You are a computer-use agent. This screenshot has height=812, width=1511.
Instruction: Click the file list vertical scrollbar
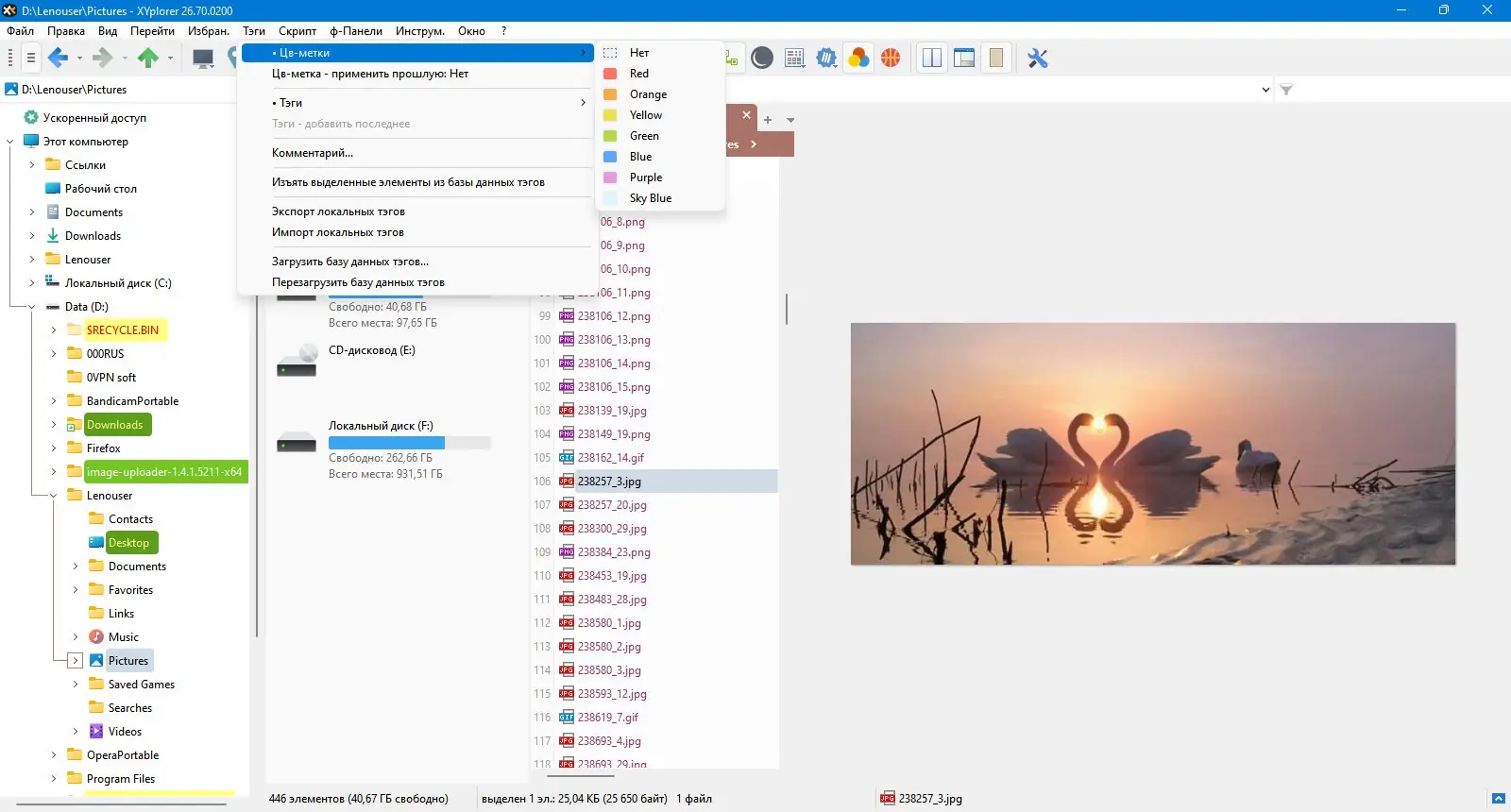click(x=786, y=309)
